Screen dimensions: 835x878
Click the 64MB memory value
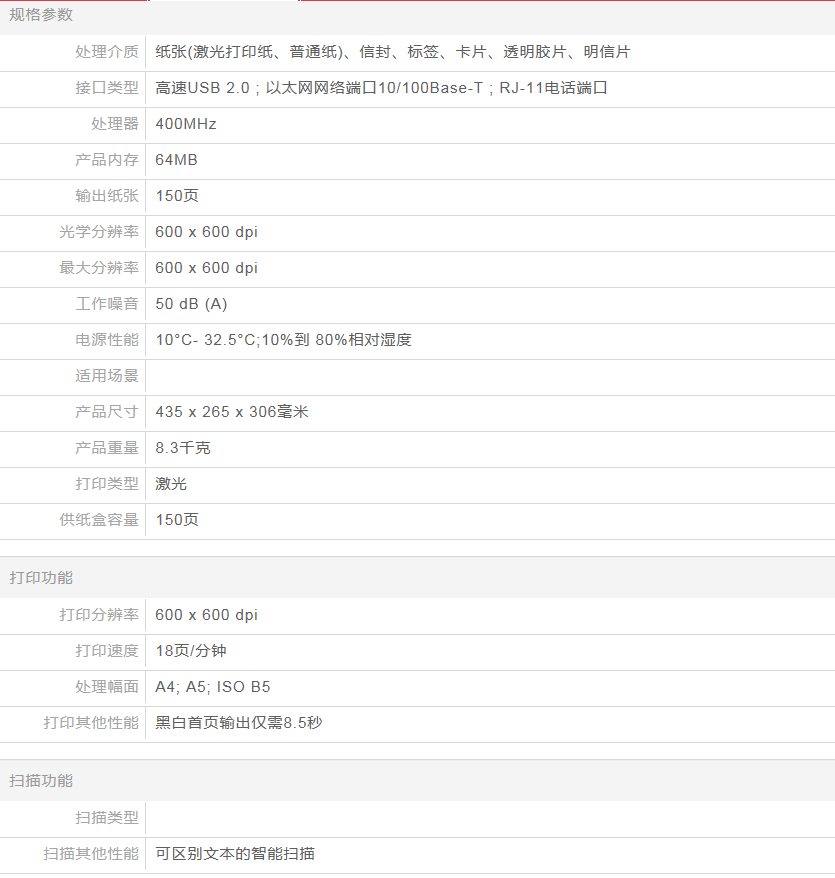[x=177, y=160]
